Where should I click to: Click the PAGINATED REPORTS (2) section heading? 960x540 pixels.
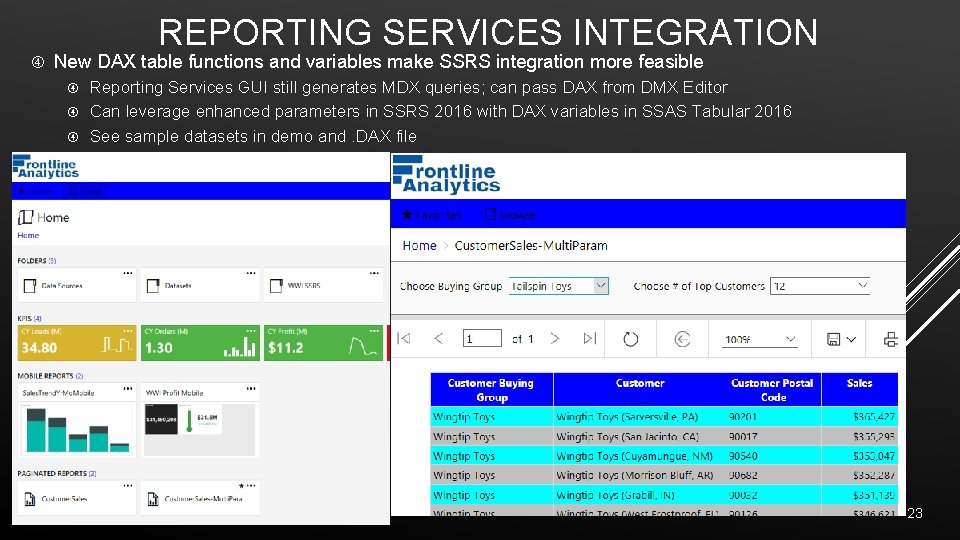57,473
